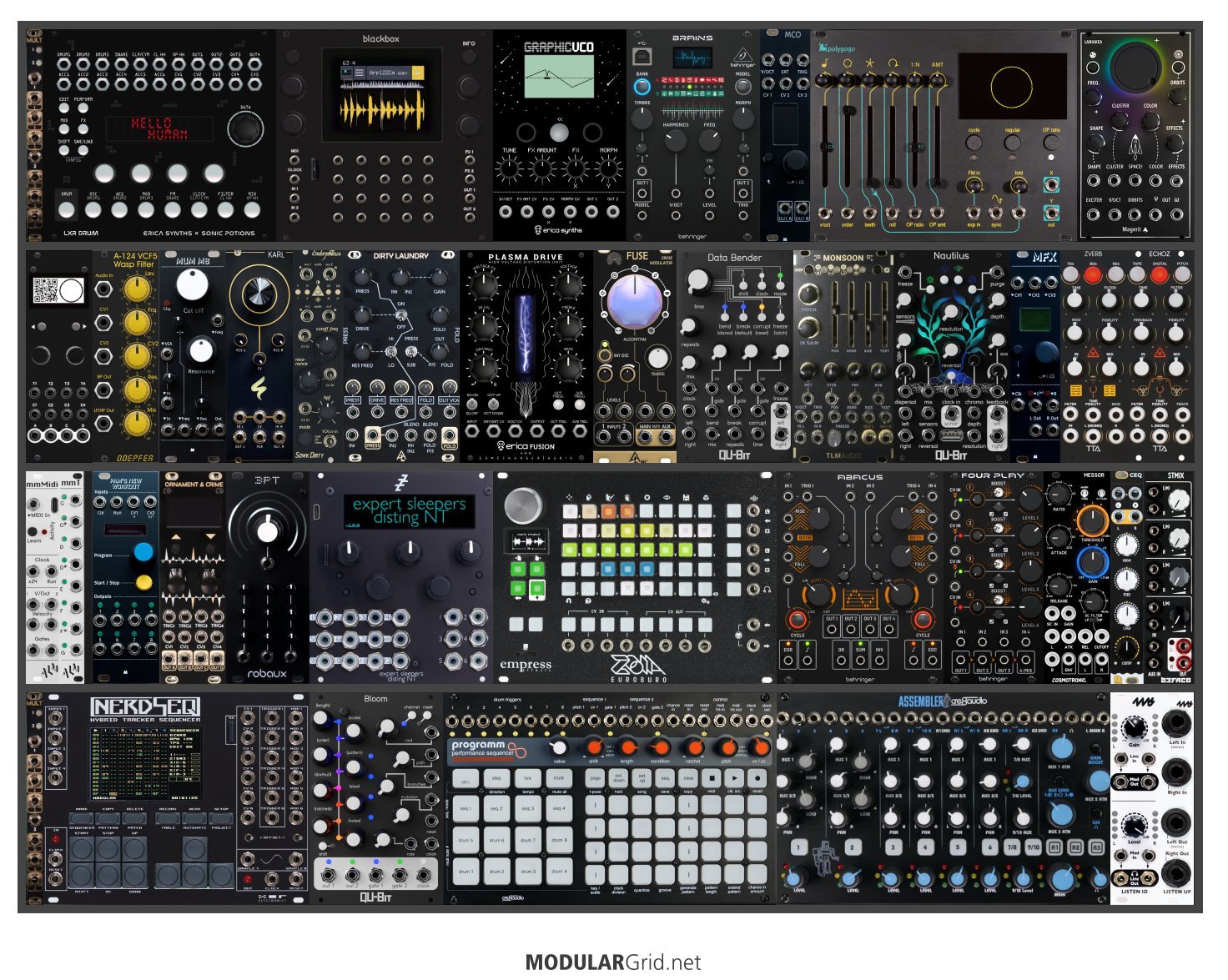Click the Qu-Bit logo on Bloom
The image size is (1228, 980).
[x=375, y=897]
